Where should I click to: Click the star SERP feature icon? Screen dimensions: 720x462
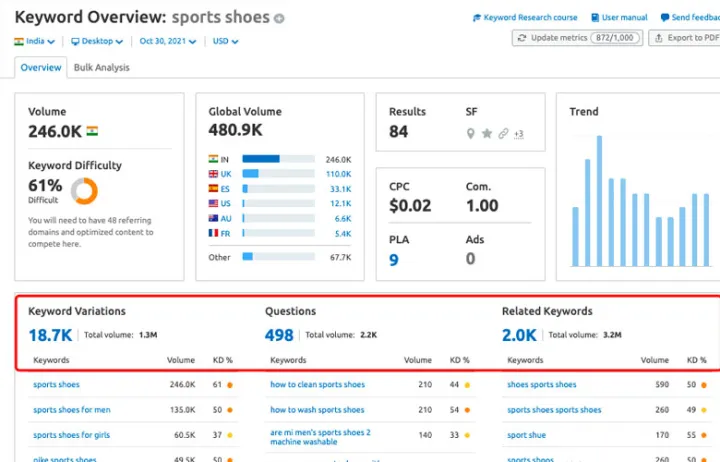click(x=487, y=133)
